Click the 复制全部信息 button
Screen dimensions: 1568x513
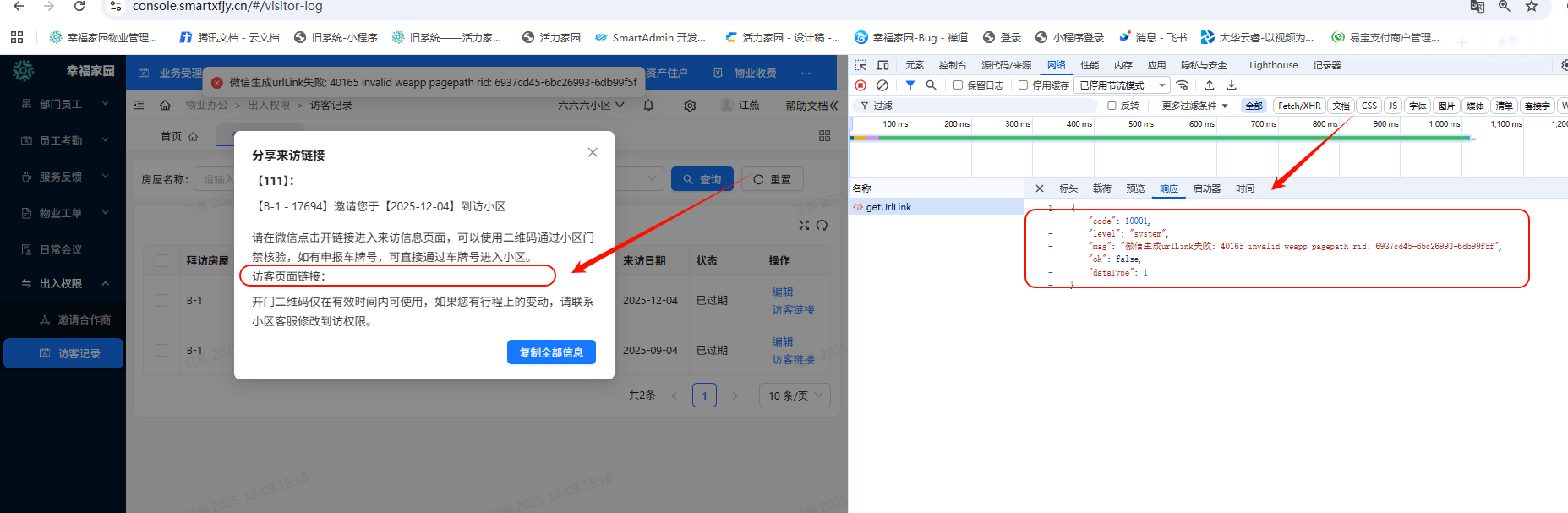coord(551,352)
